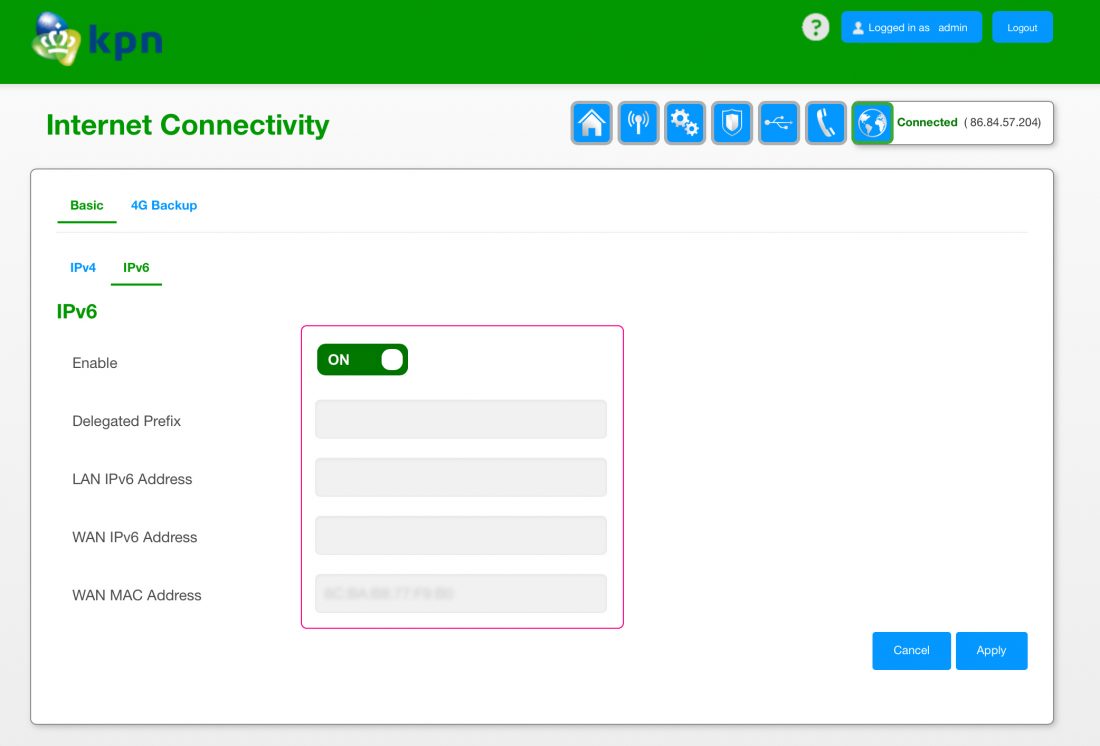This screenshot has height=746, width=1100.
Task: Disable the IPv6 Enable toggle
Action: (362, 360)
